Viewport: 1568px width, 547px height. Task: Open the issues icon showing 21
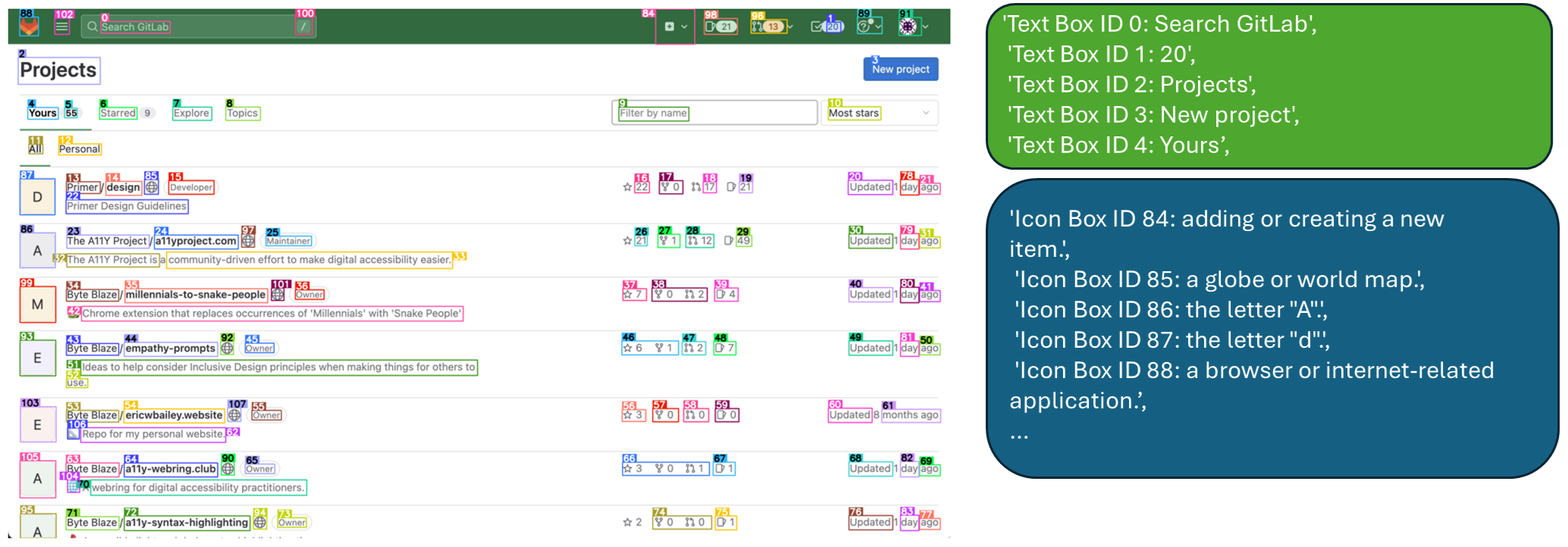720,27
